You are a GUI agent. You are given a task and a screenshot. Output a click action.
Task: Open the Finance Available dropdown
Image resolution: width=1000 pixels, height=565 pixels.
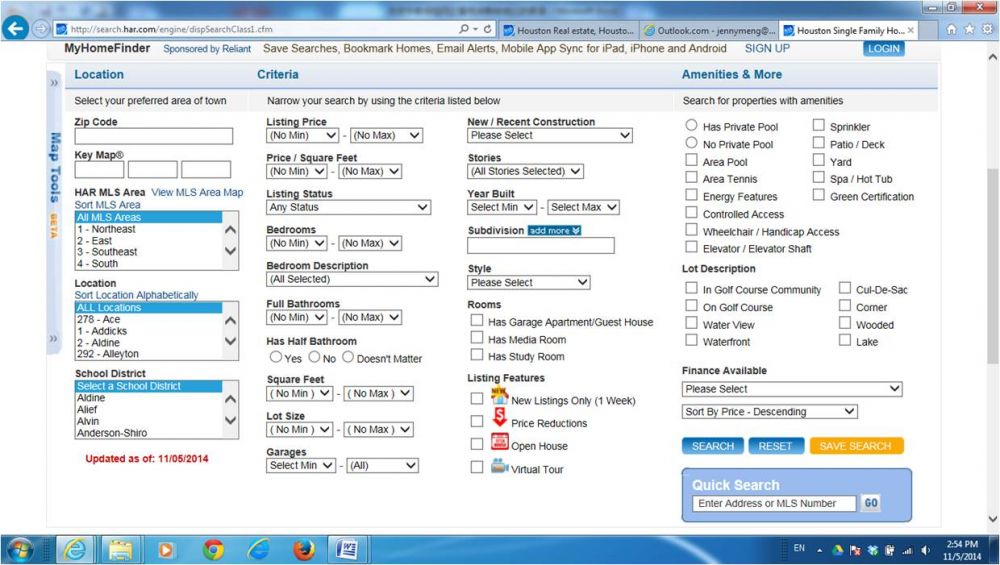(x=791, y=389)
